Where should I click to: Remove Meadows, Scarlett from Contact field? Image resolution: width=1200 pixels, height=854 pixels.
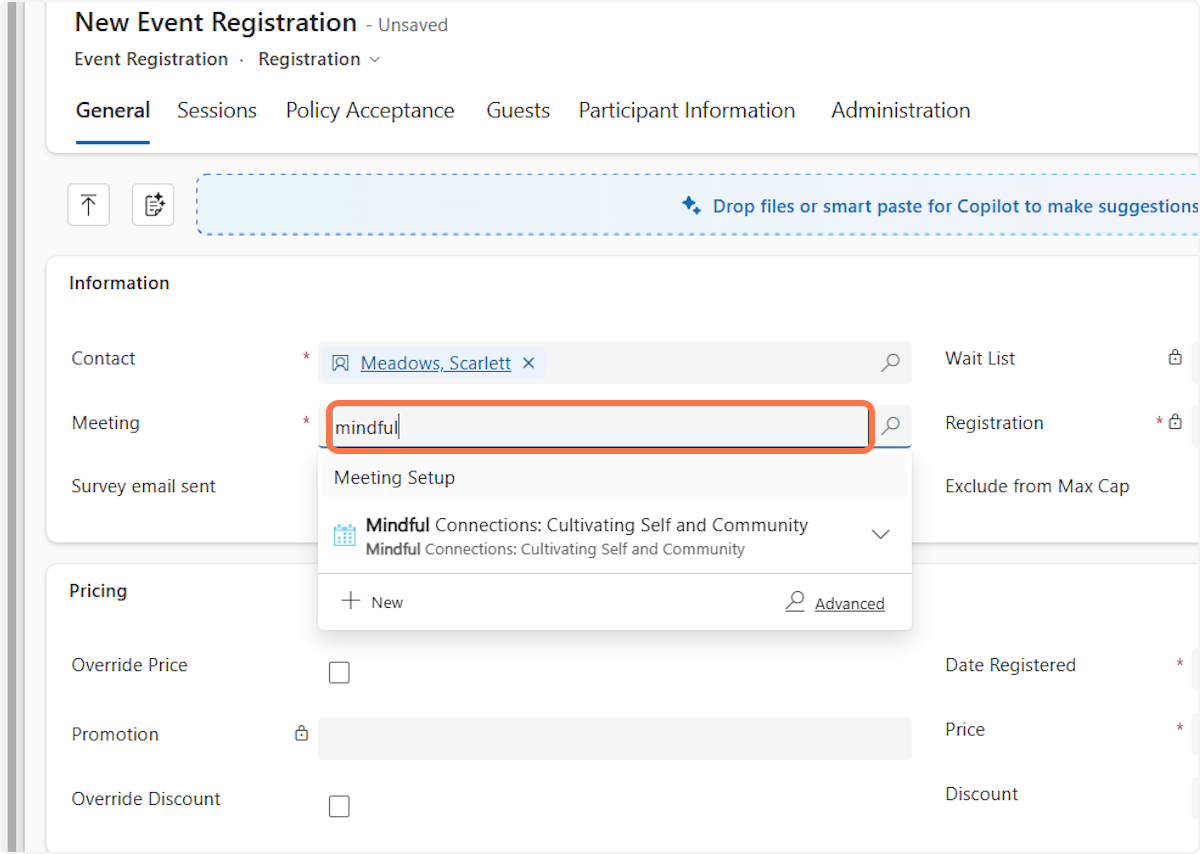[x=529, y=363]
